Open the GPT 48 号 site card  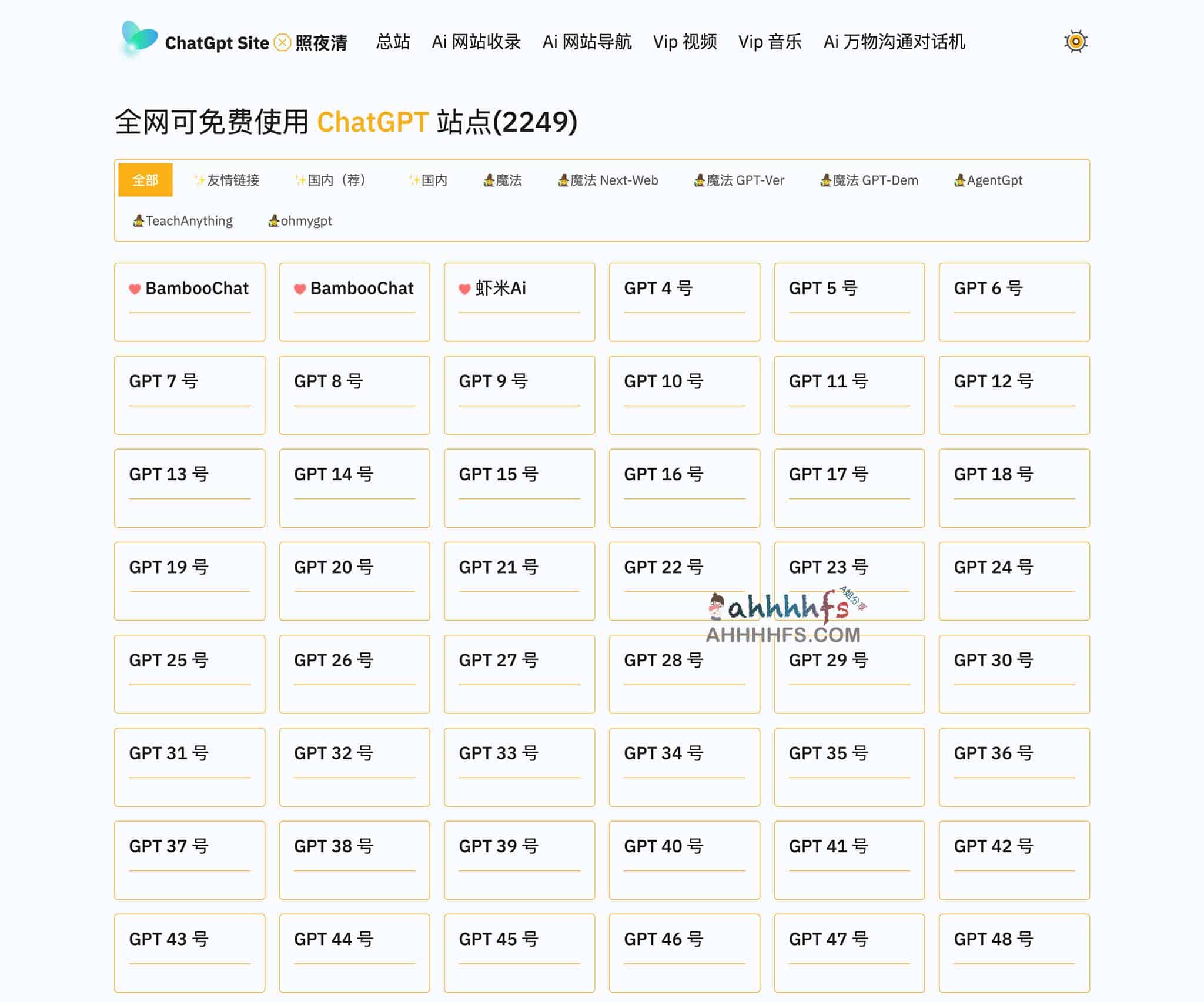[x=1014, y=953]
